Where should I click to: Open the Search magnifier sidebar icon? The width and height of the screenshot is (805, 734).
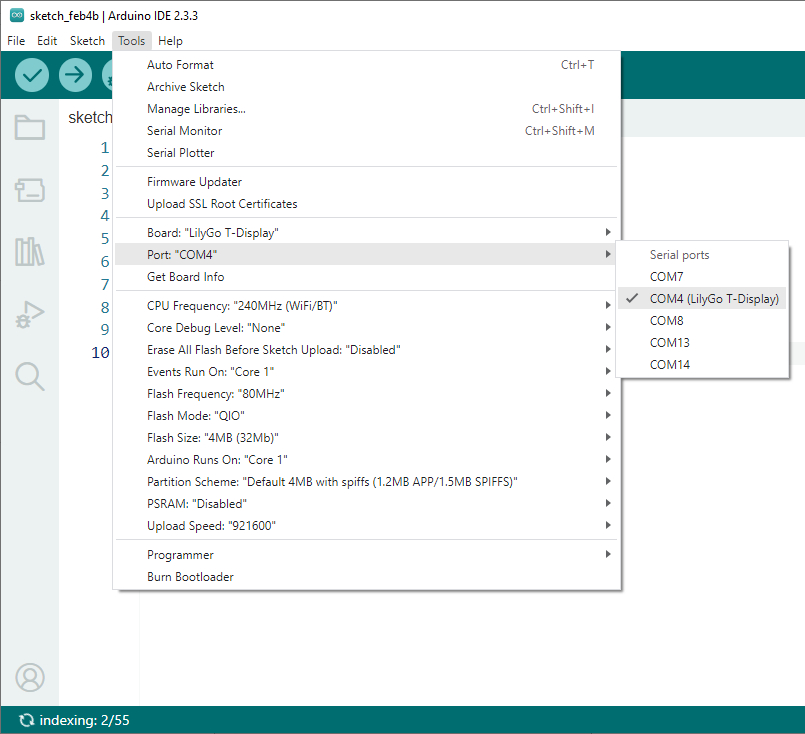coord(30,376)
